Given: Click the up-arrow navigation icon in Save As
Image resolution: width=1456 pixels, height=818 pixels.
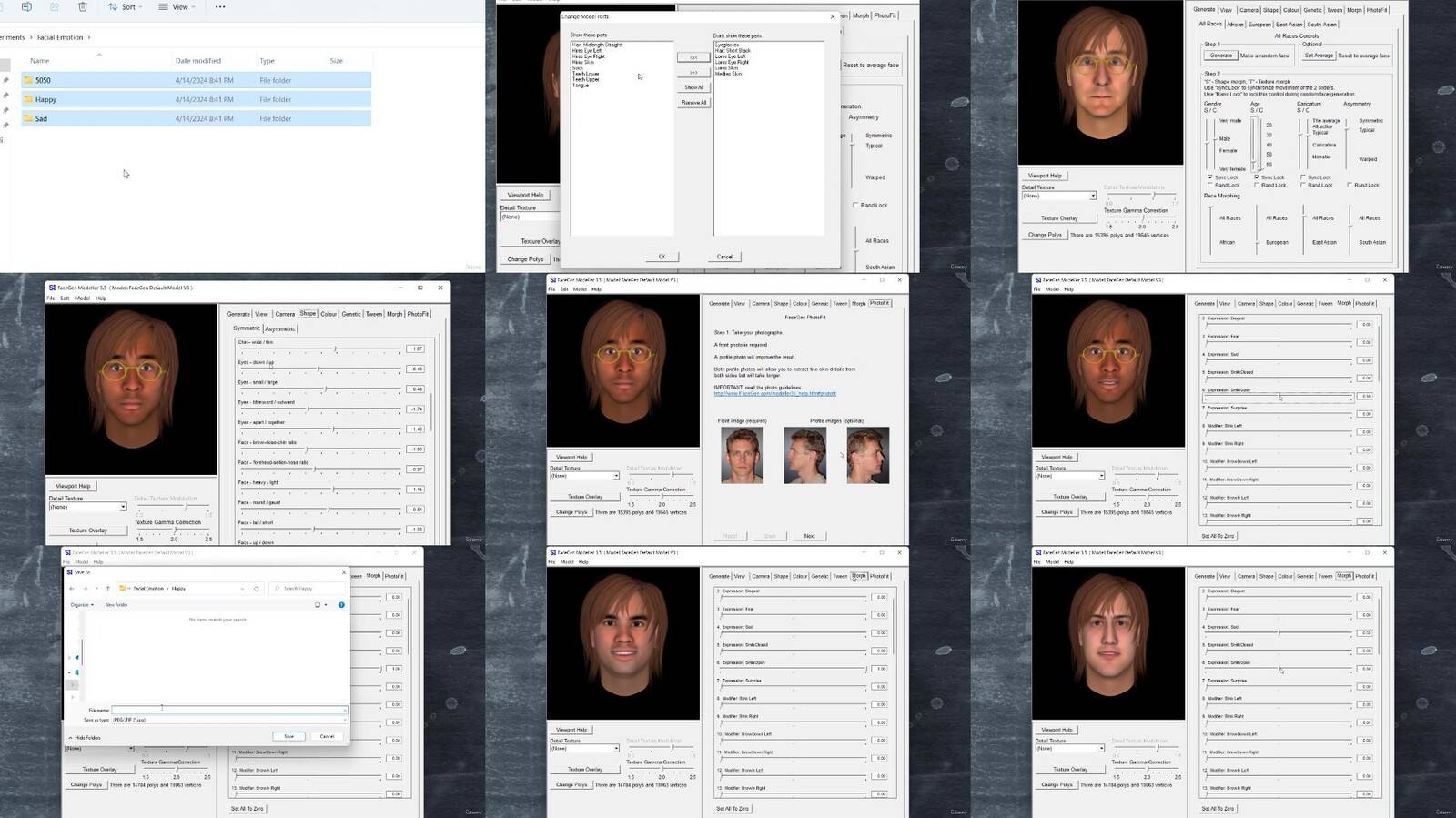Looking at the screenshot, I should pos(107,589).
